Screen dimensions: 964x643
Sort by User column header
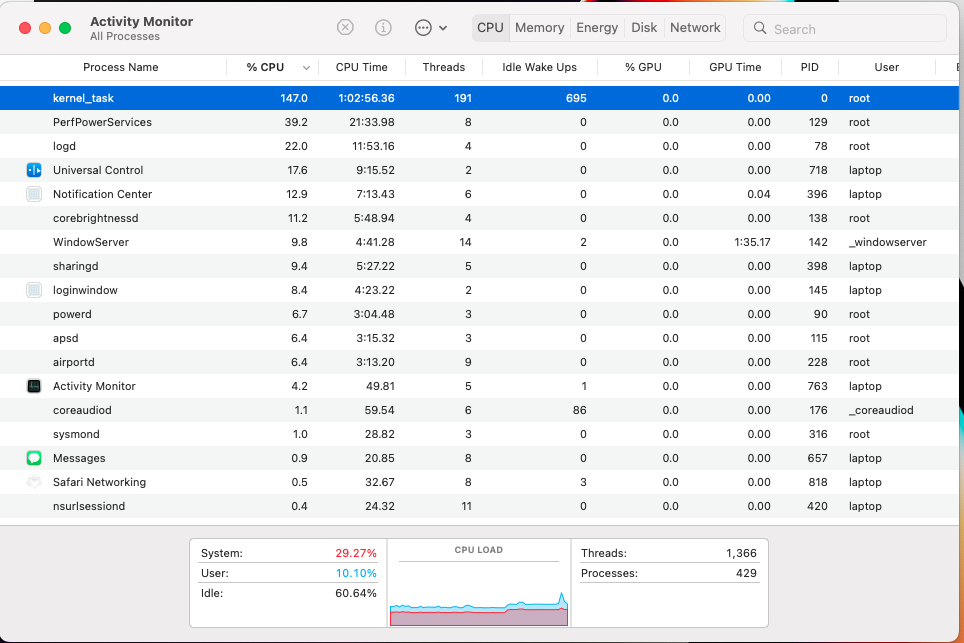point(887,68)
